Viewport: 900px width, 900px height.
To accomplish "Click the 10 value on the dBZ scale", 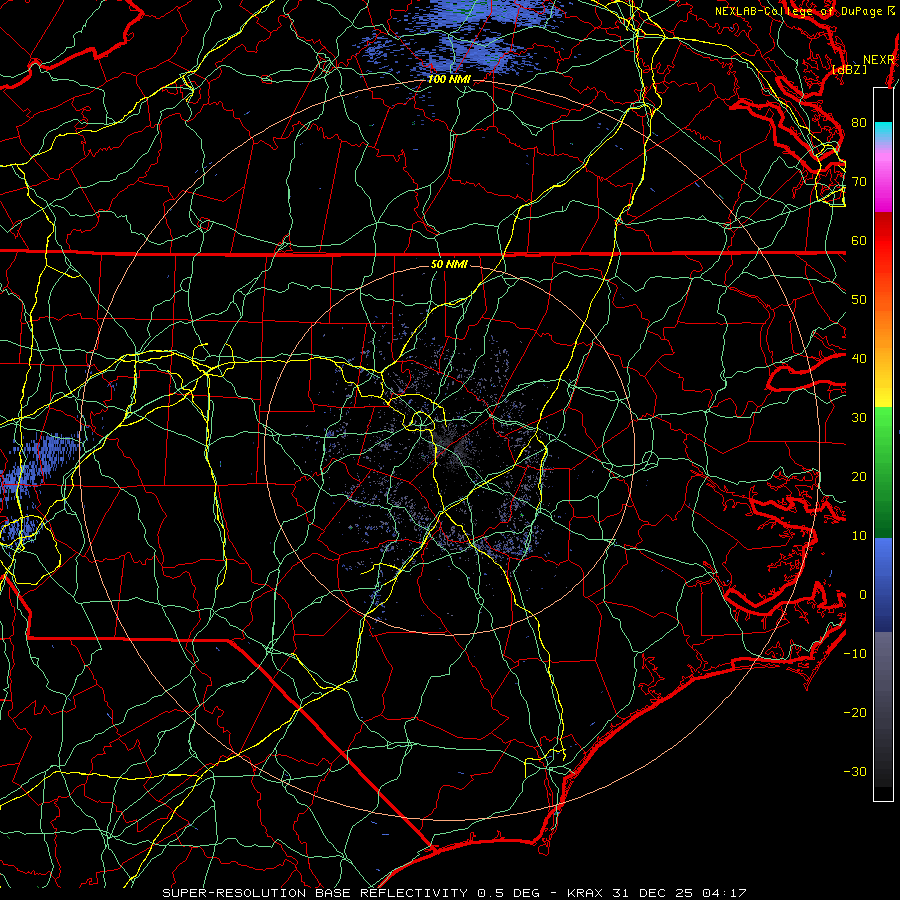I will [859, 536].
